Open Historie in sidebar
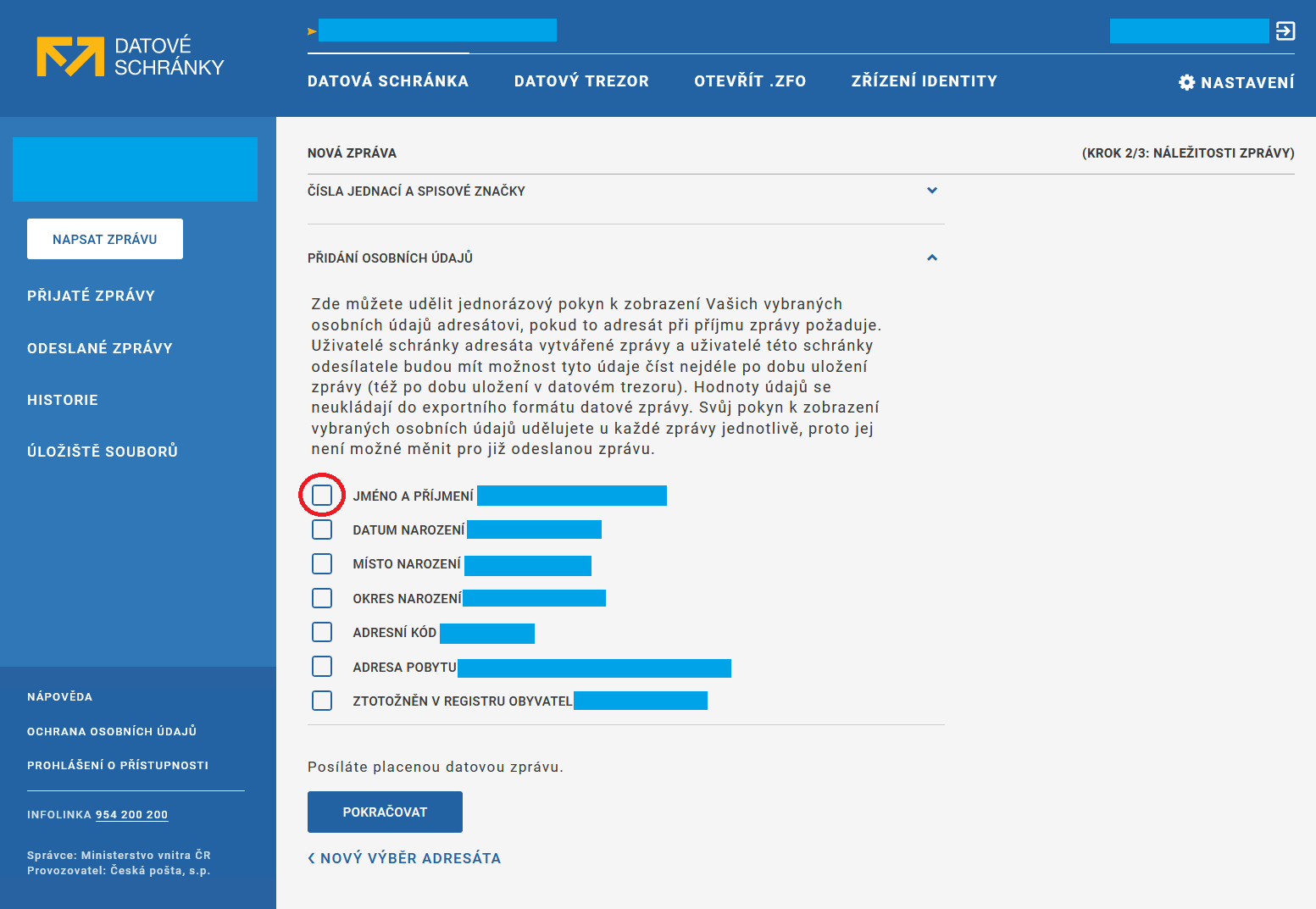 point(63,400)
